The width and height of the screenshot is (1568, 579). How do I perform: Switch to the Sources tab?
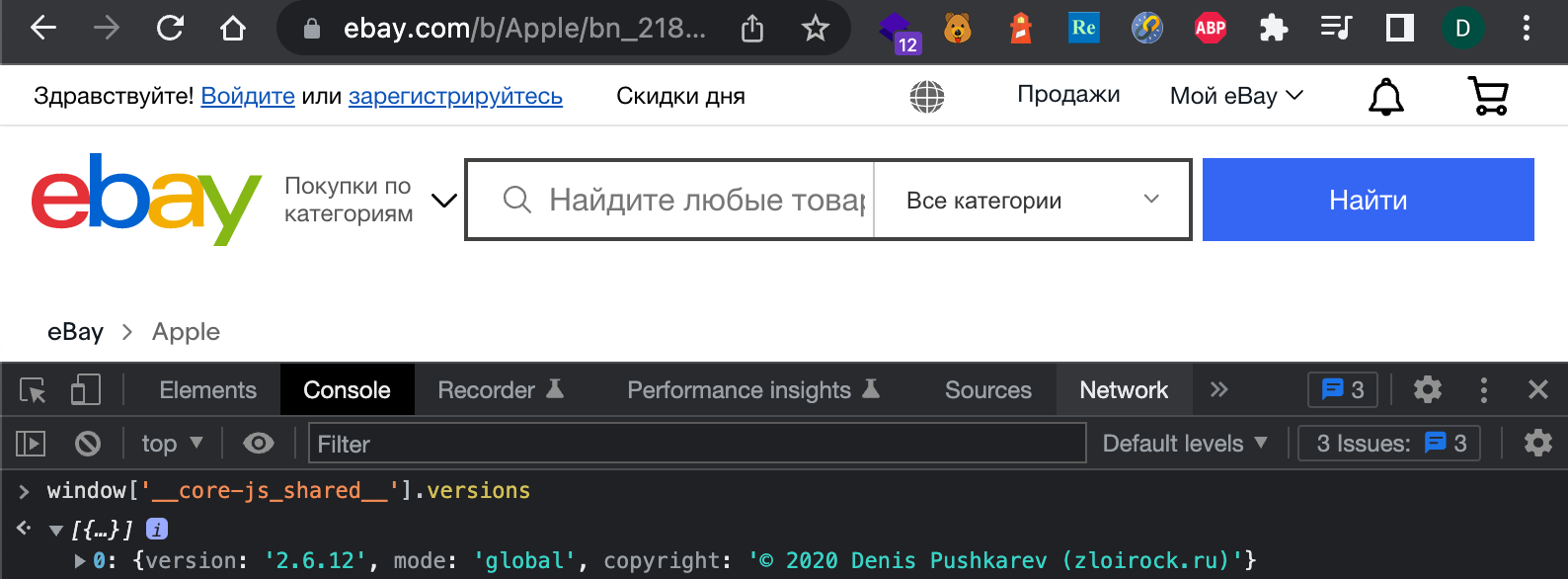988,390
